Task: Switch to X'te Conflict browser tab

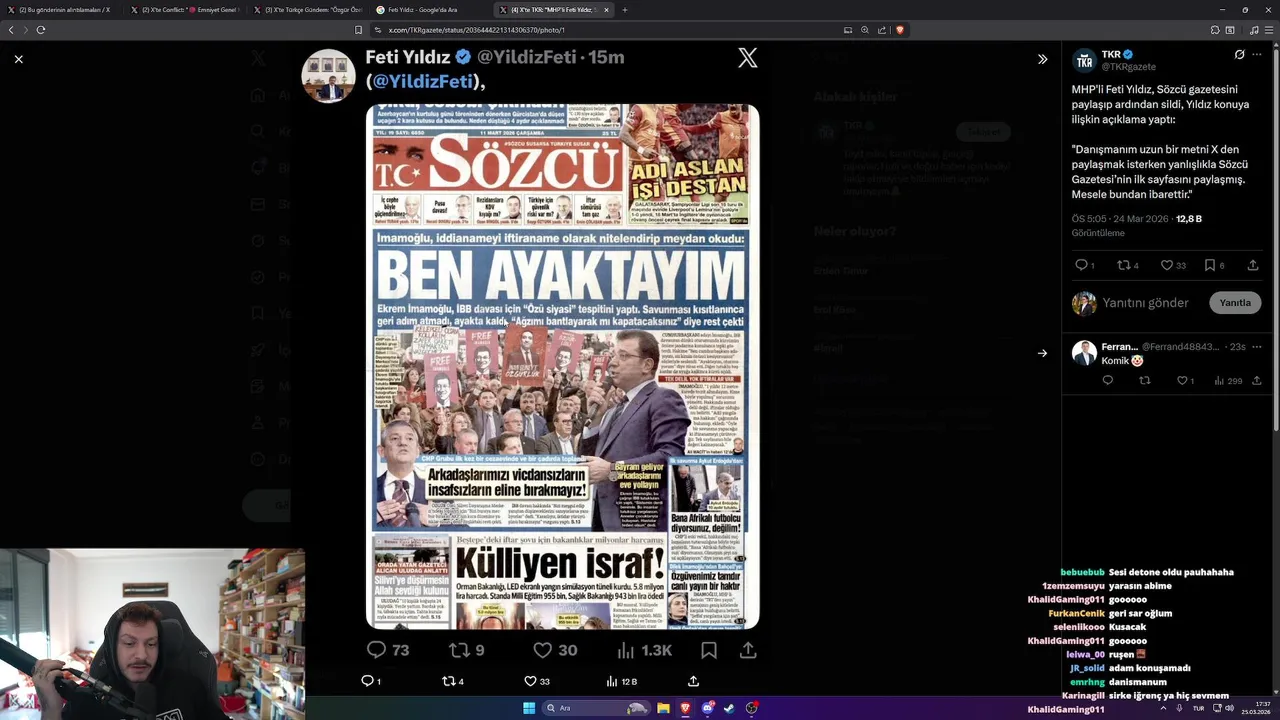Action: [184, 10]
